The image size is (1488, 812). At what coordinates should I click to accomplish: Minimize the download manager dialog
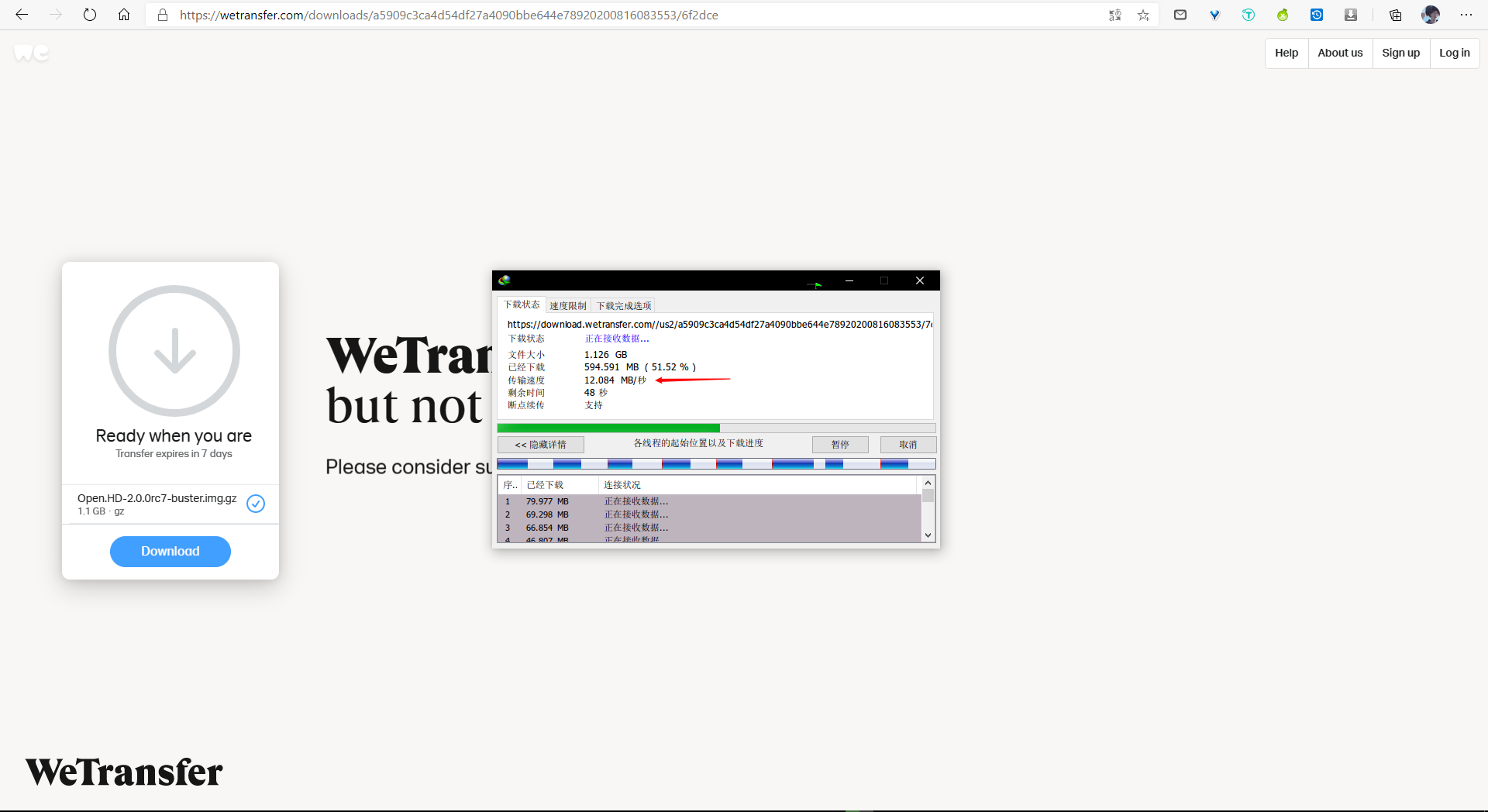pos(849,280)
